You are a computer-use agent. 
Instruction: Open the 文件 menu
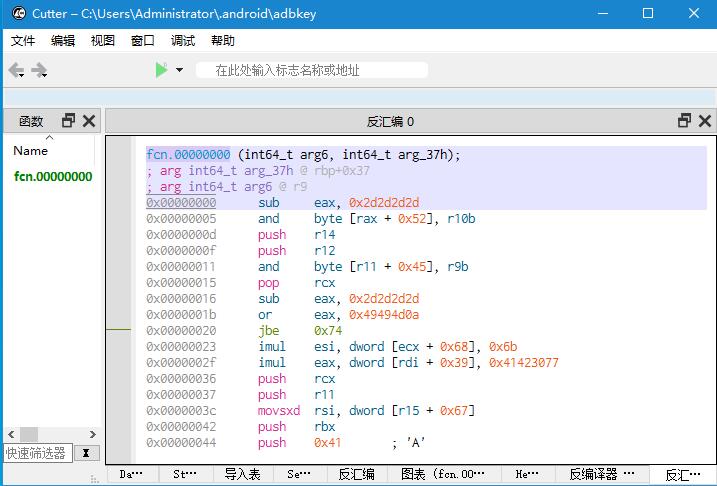tap(23, 41)
